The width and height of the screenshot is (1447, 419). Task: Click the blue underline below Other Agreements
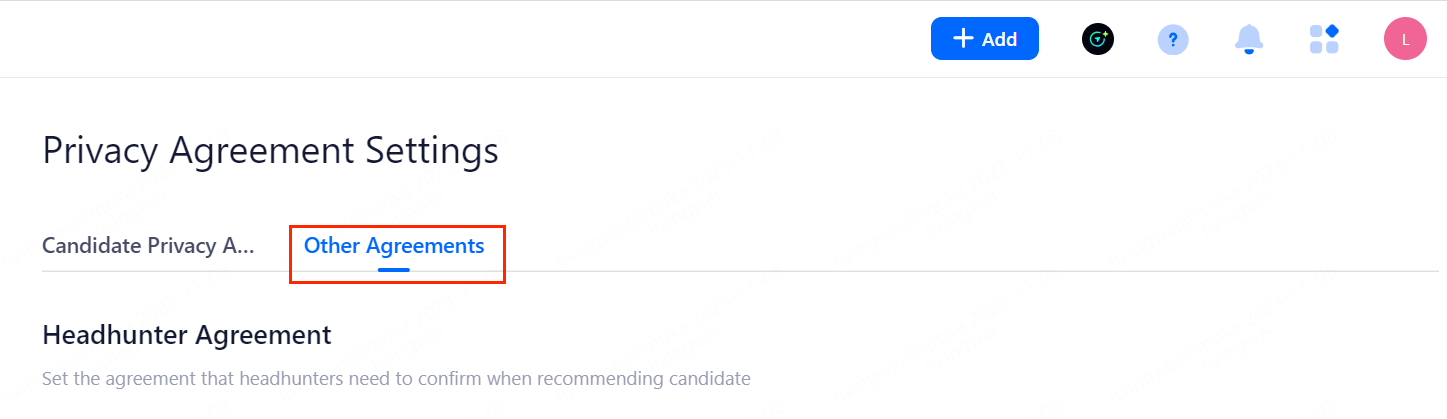pos(394,269)
